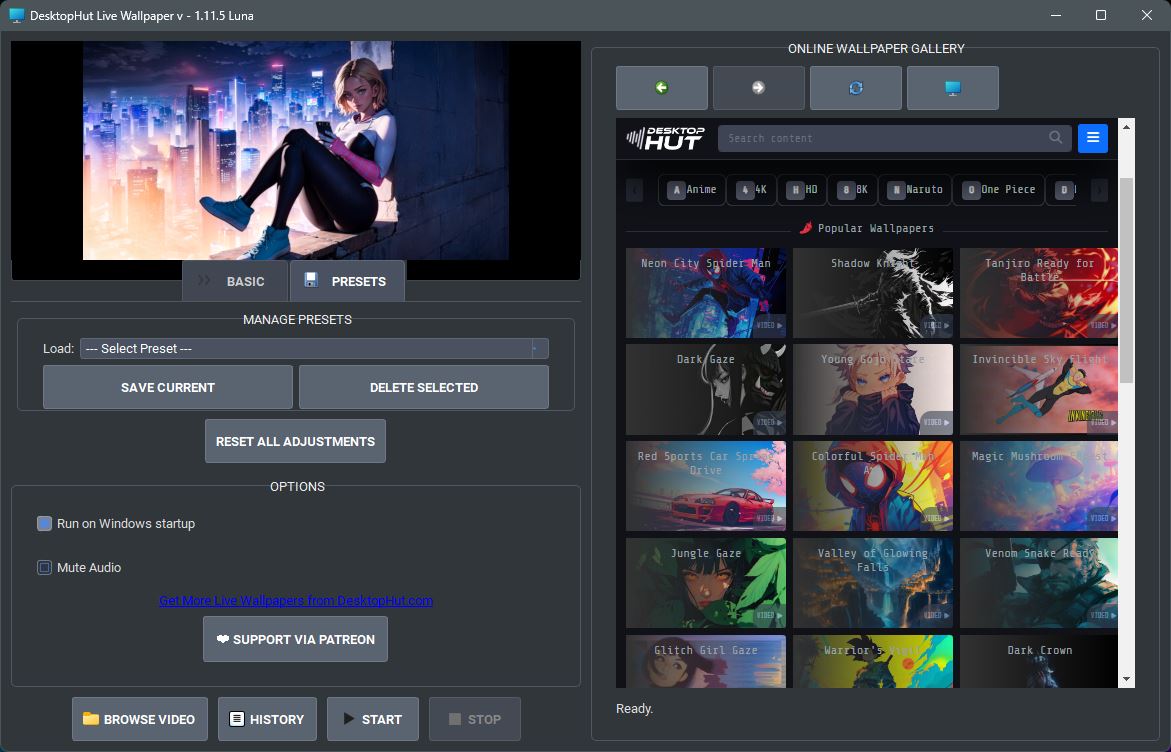Open the blue hamburger menu
The image size is (1171, 752).
pyautogui.click(x=1093, y=138)
